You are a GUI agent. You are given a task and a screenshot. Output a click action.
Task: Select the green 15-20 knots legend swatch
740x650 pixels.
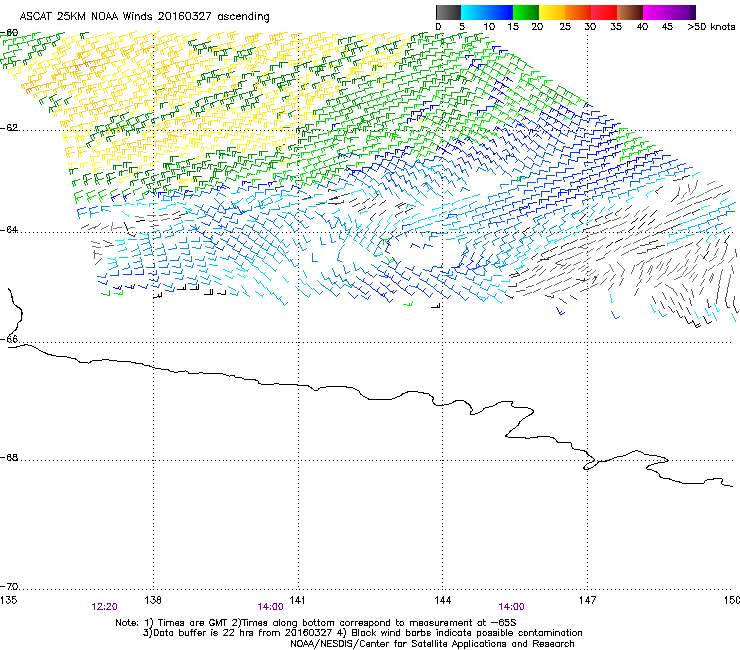[x=526, y=12]
